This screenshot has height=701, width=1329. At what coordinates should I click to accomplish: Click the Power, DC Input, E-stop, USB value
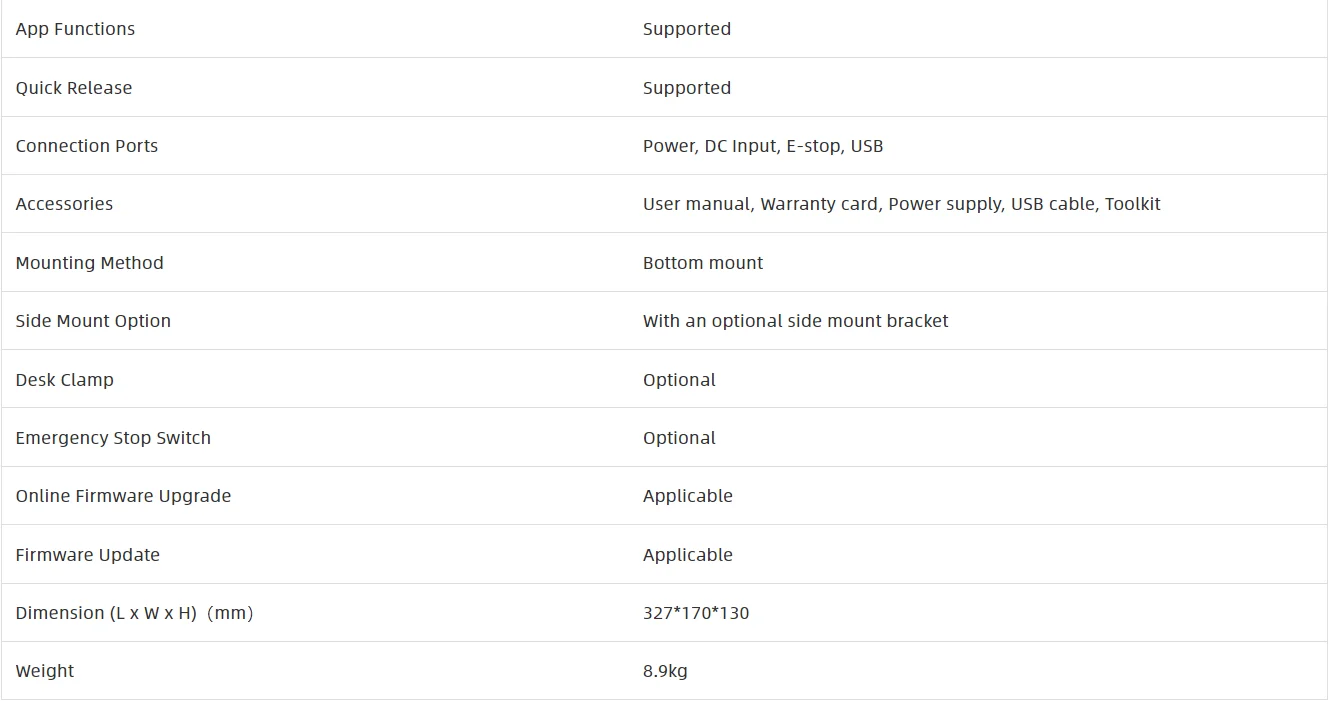point(763,146)
